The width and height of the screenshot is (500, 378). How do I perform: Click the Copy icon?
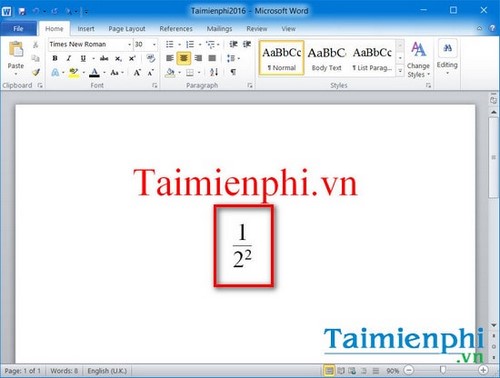(x=35, y=58)
